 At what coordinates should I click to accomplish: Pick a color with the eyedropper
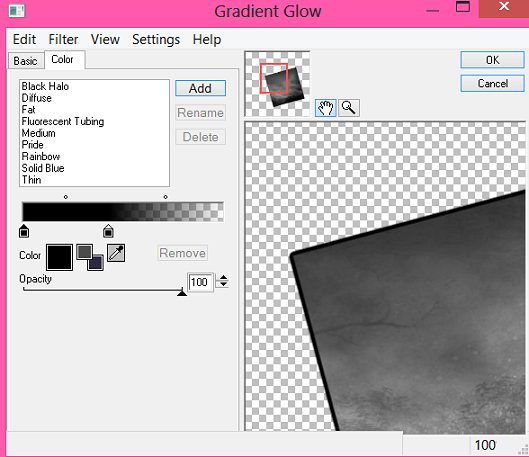pyautogui.click(x=116, y=253)
